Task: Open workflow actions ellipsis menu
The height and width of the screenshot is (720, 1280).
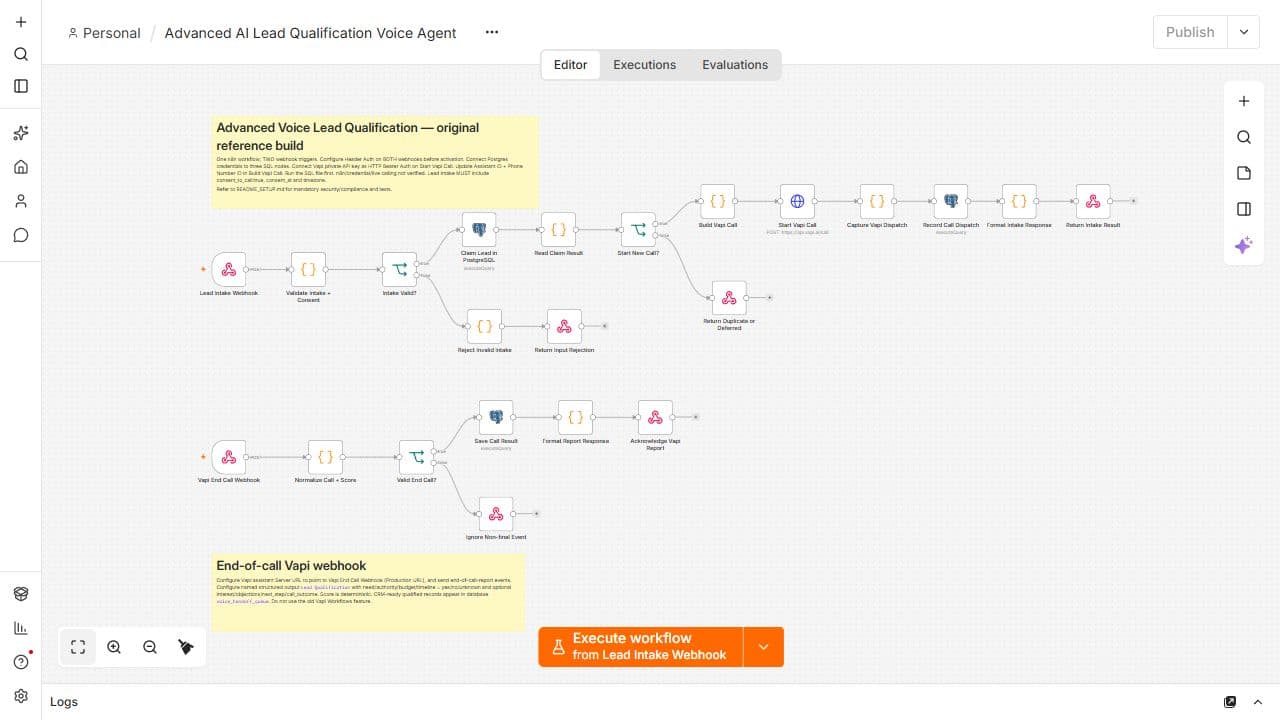Action: (491, 32)
